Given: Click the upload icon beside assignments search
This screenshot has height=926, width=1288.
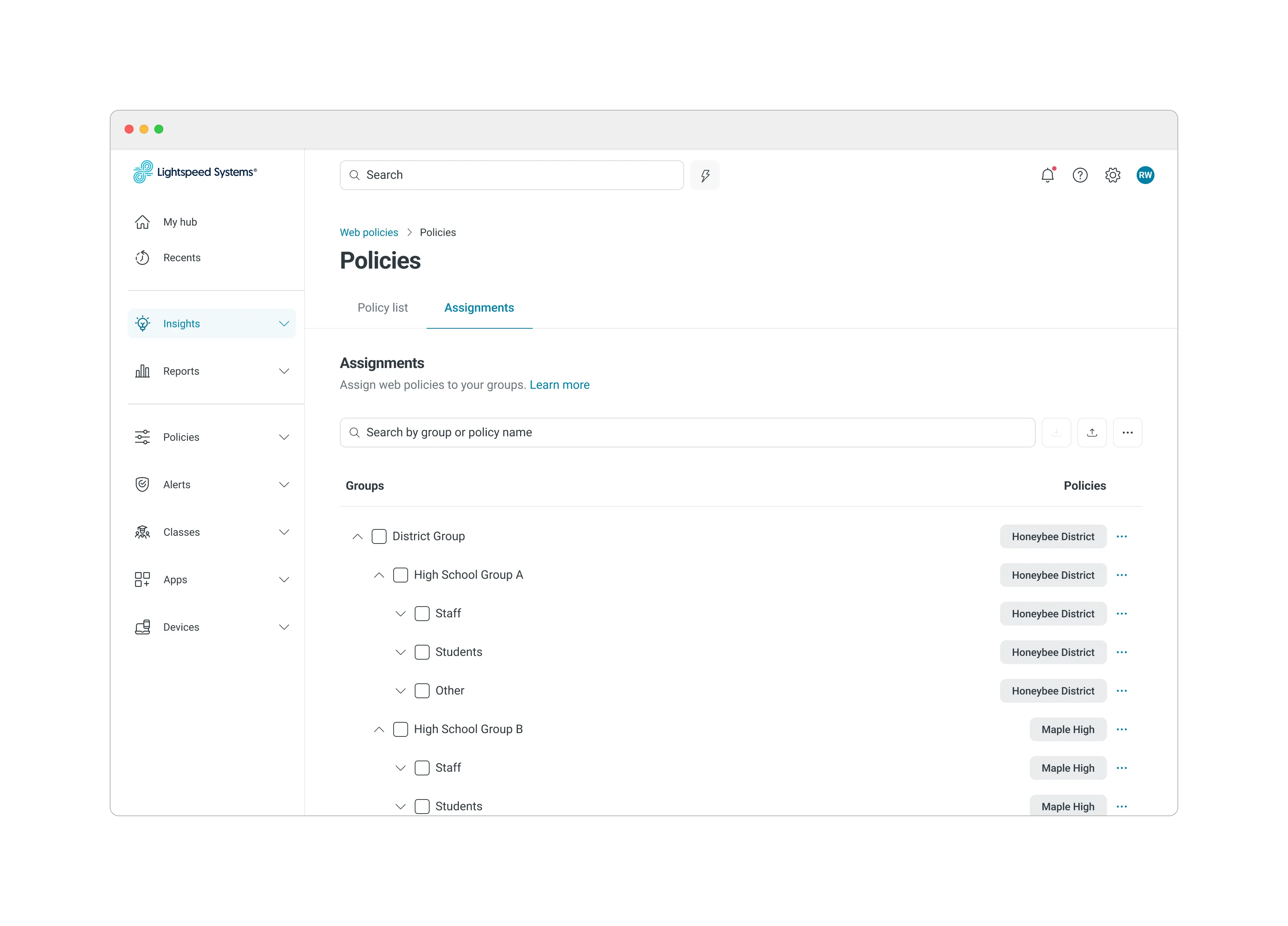Looking at the screenshot, I should click(1091, 432).
